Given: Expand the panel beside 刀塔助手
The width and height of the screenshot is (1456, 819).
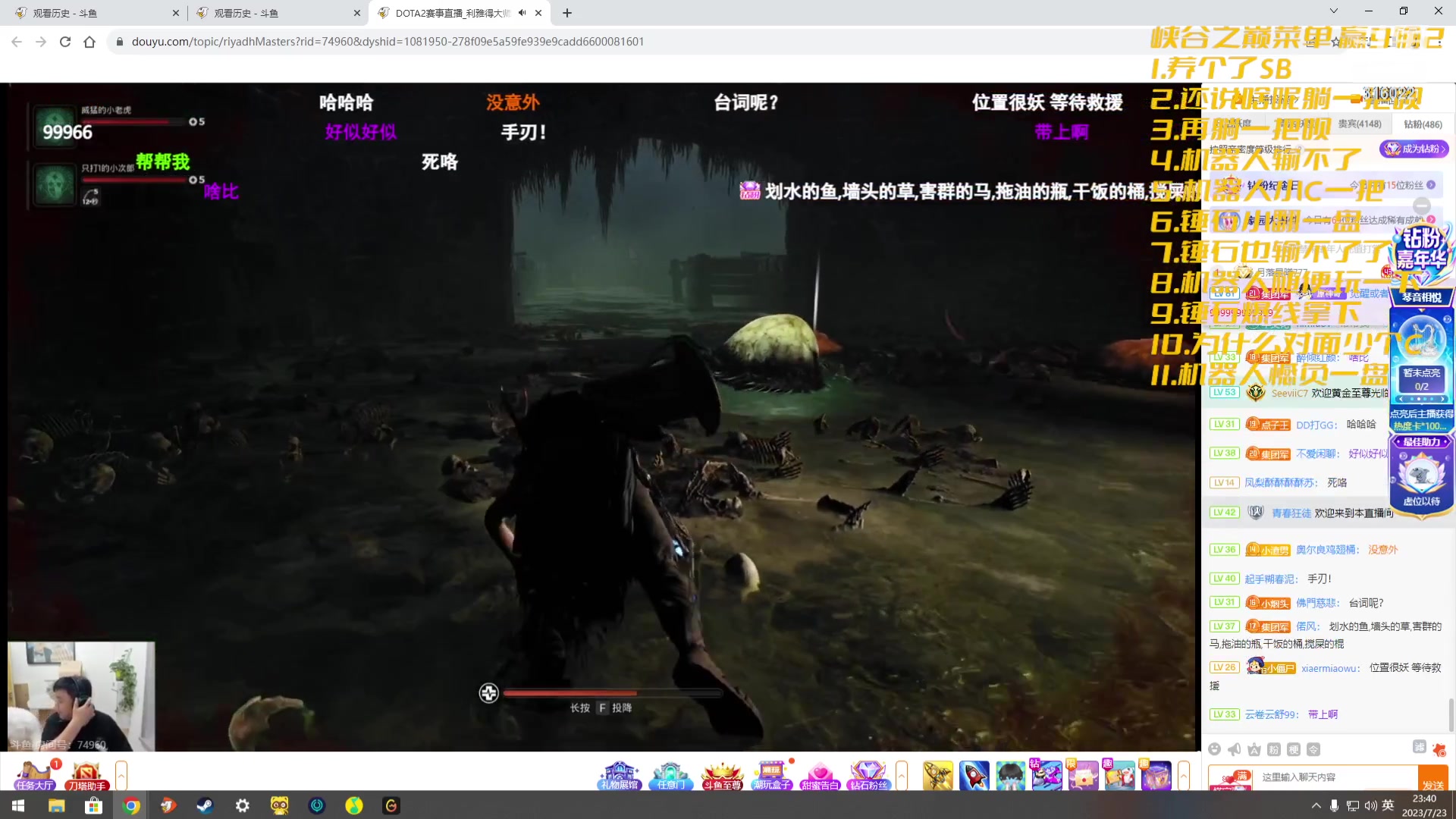Looking at the screenshot, I should pyautogui.click(x=121, y=775).
